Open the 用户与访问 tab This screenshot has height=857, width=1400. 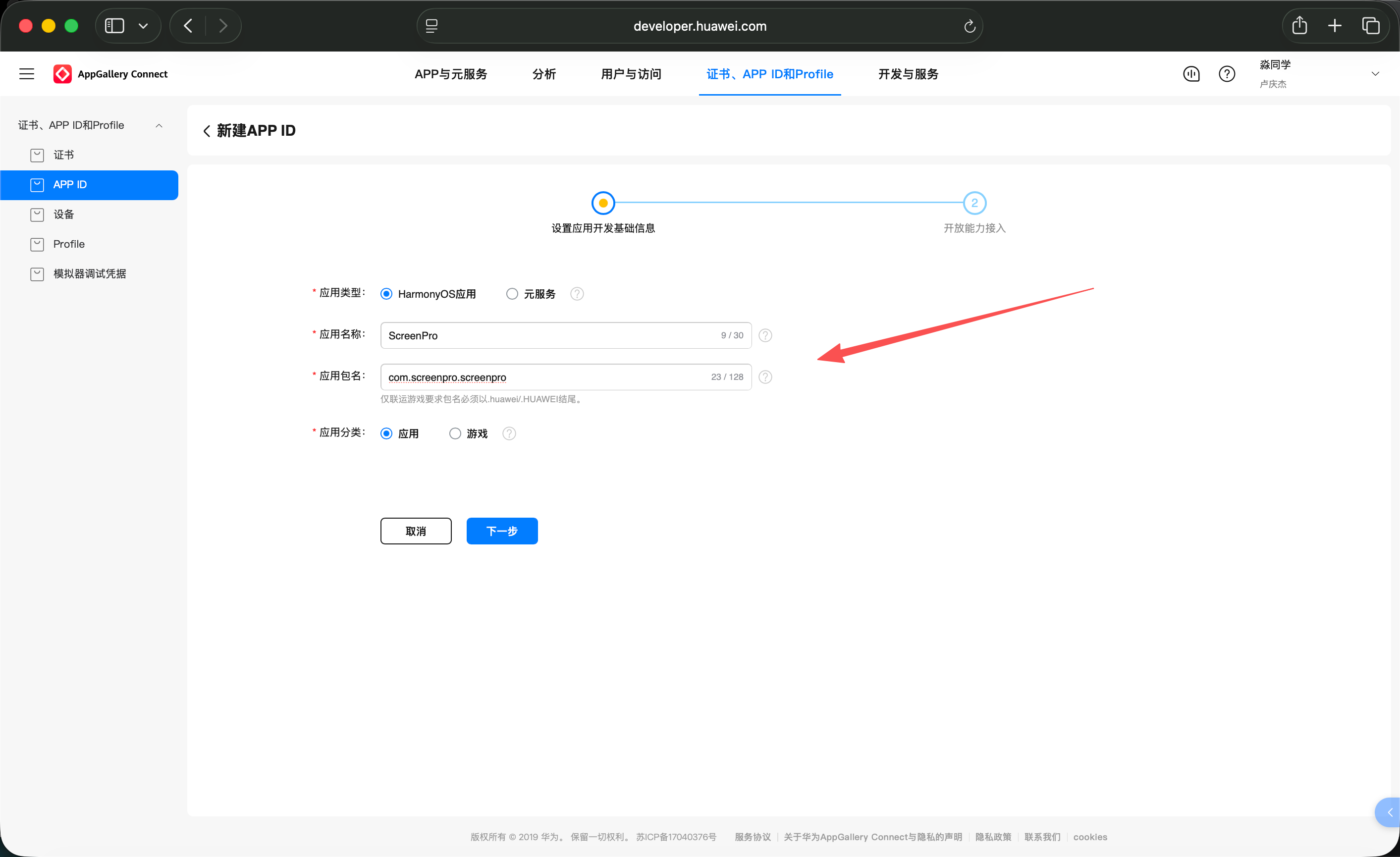[x=631, y=74]
